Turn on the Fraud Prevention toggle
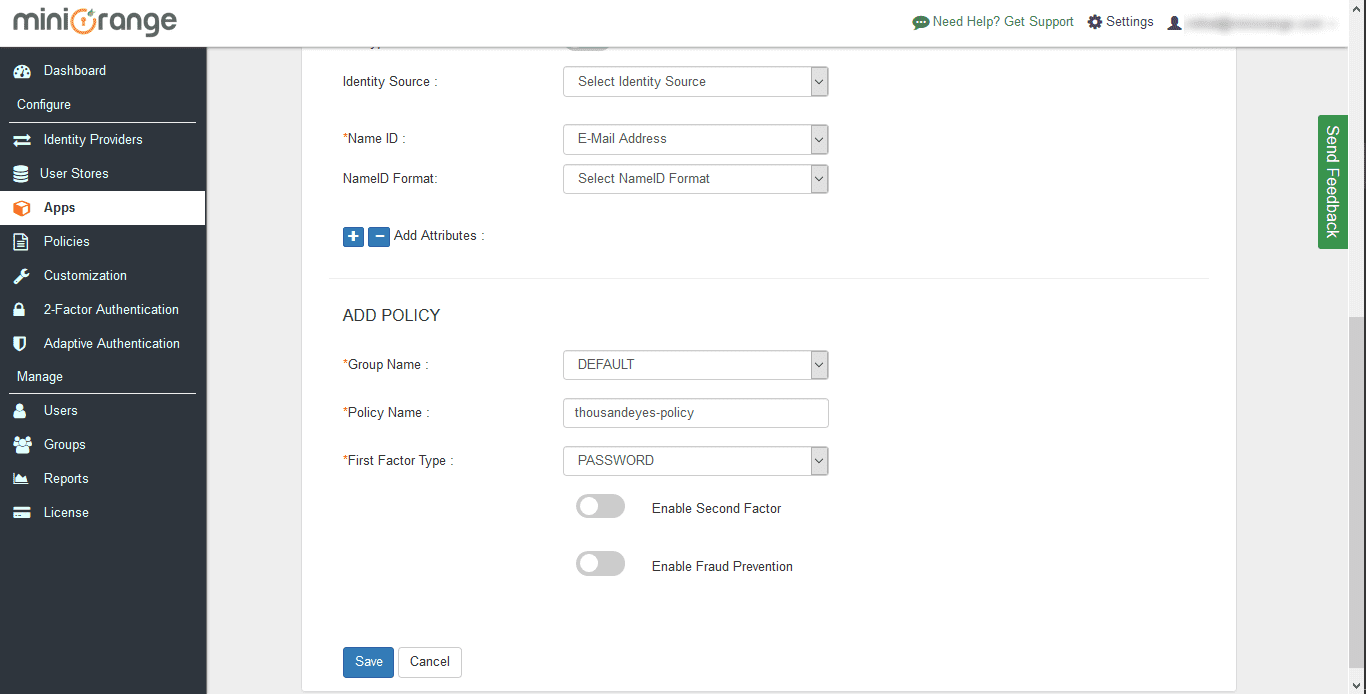 pos(600,565)
